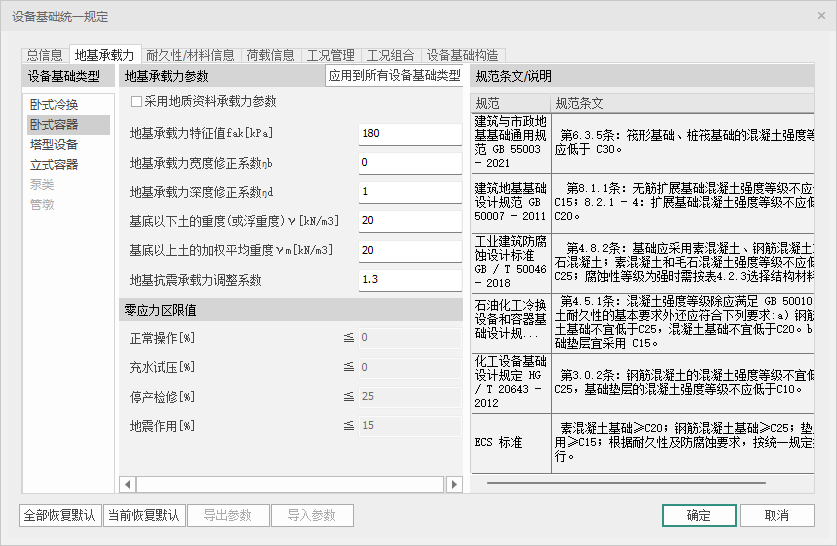Image resolution: width=837 pixels, height=546 pixels.
Task: Click the 地基承载力特征值 fak input field
Action: [x=408, y=134]
